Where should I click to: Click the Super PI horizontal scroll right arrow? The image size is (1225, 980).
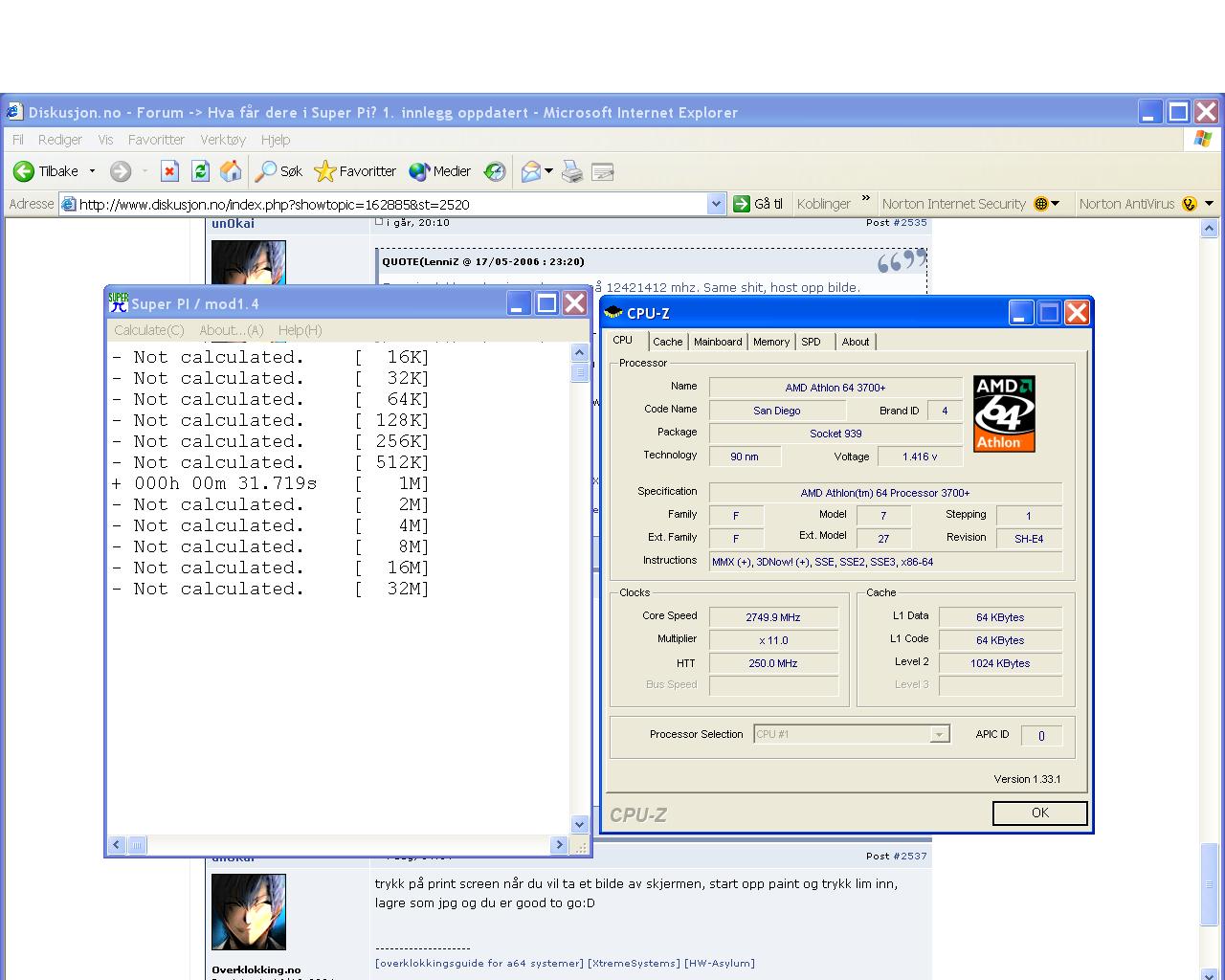pos(560,844)
